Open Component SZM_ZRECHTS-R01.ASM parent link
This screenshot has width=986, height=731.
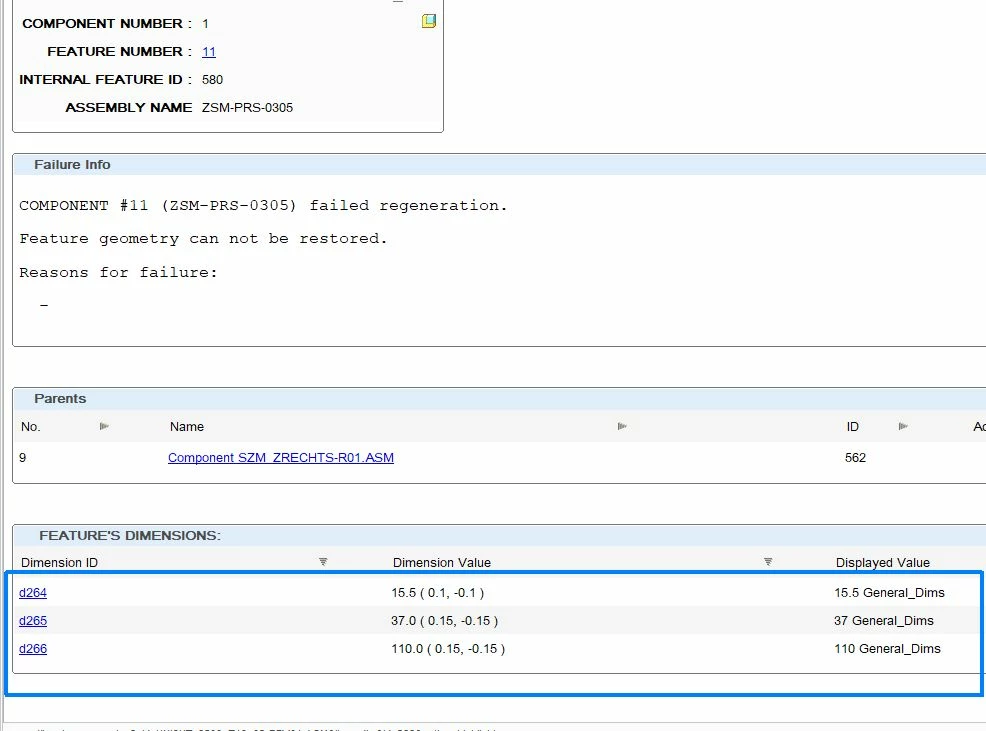pyautogui.click(x=280, y=457)
